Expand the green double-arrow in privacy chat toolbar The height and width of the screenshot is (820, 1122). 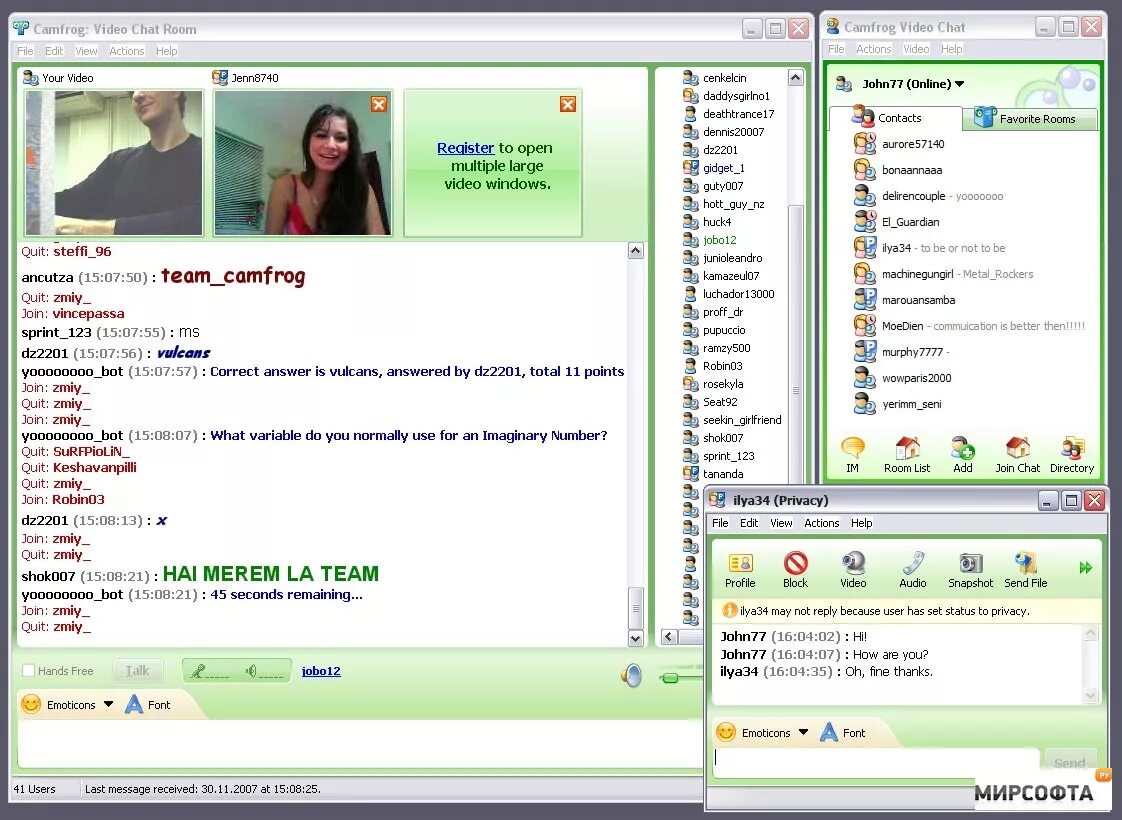pos(1087,565)
